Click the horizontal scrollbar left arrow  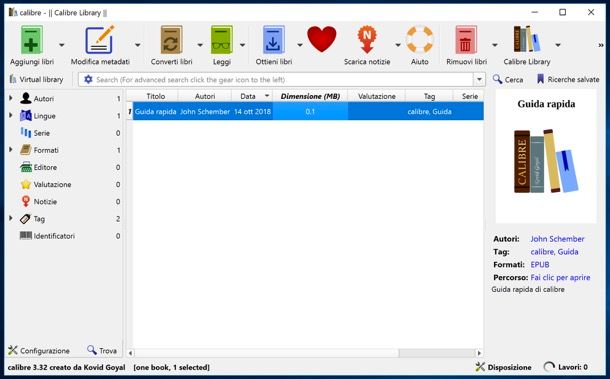coord(130,353)
